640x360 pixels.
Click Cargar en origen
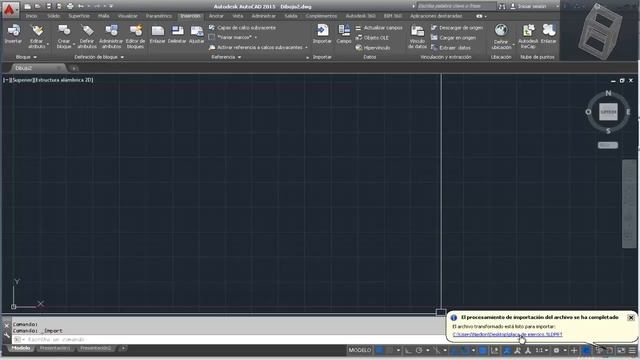[x=453, y=38]
